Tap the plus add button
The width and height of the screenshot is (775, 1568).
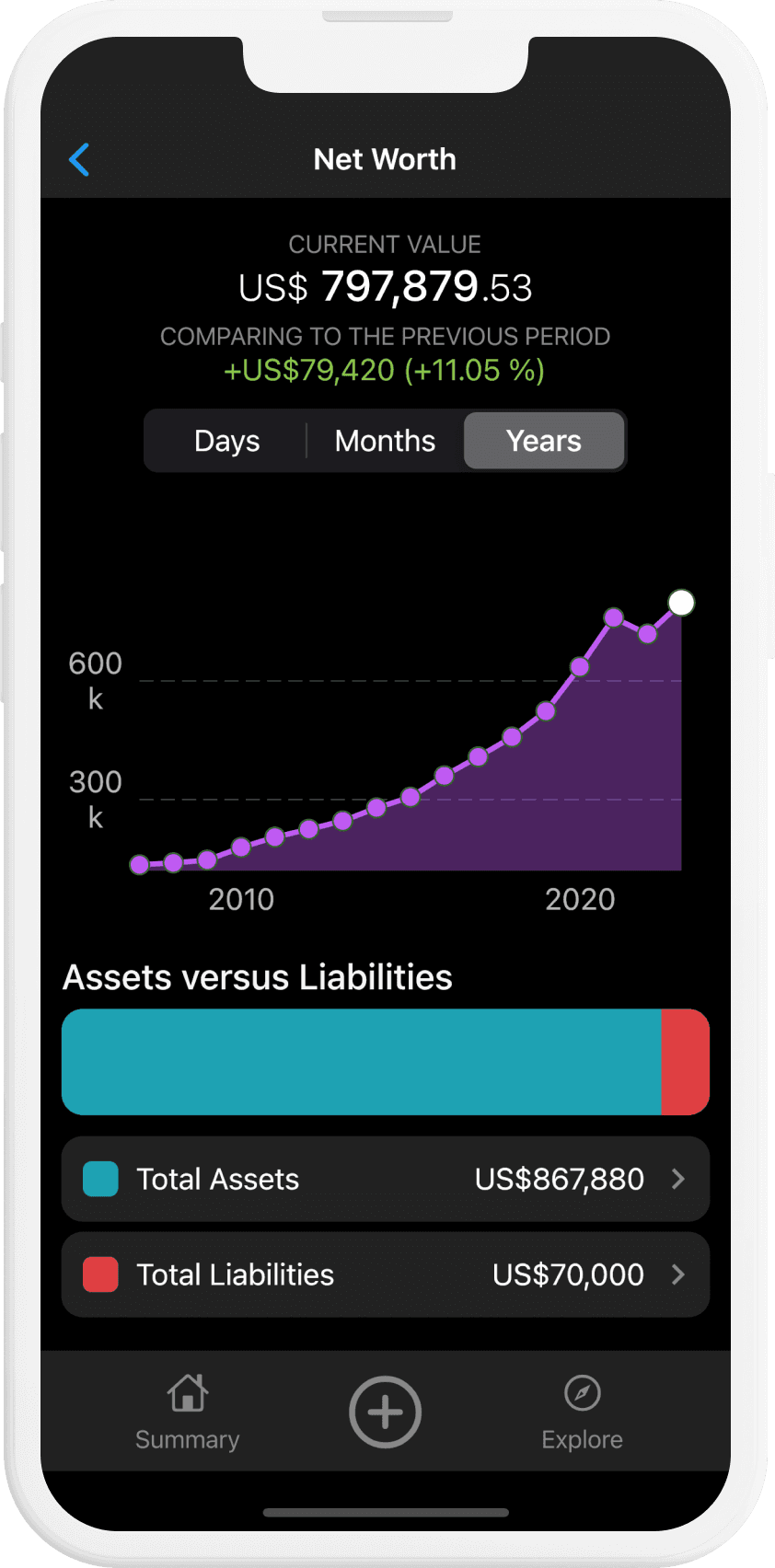(385, 1412)
